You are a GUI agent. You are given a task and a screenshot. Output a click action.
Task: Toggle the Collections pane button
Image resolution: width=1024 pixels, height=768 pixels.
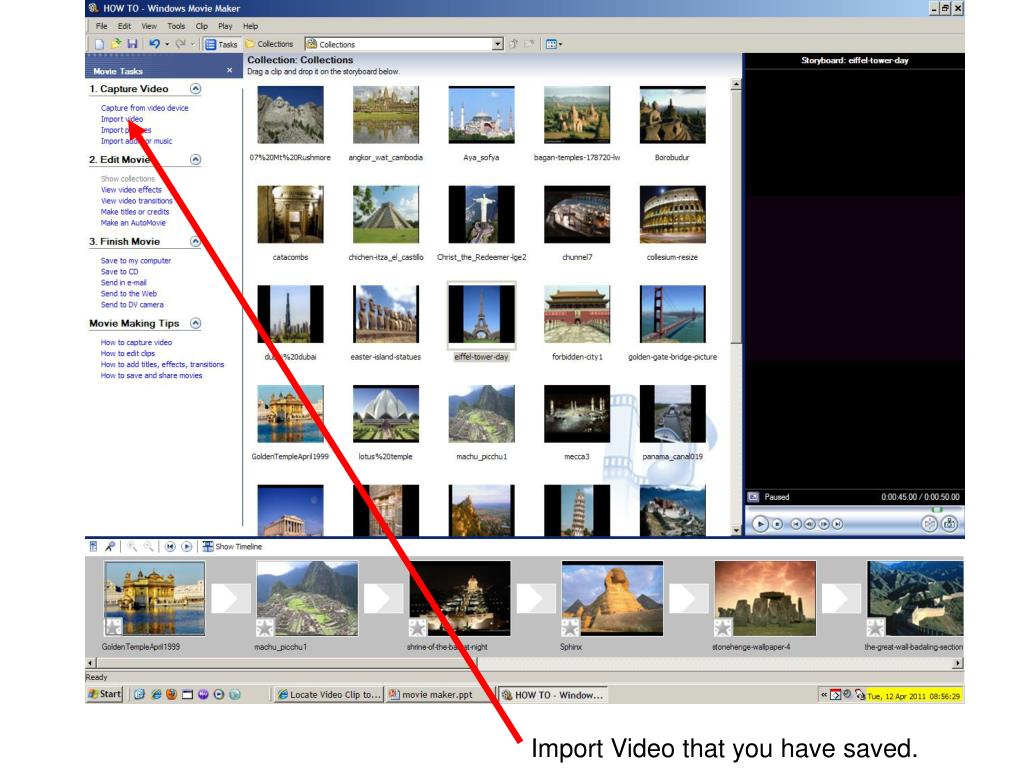tap(269, 44)
